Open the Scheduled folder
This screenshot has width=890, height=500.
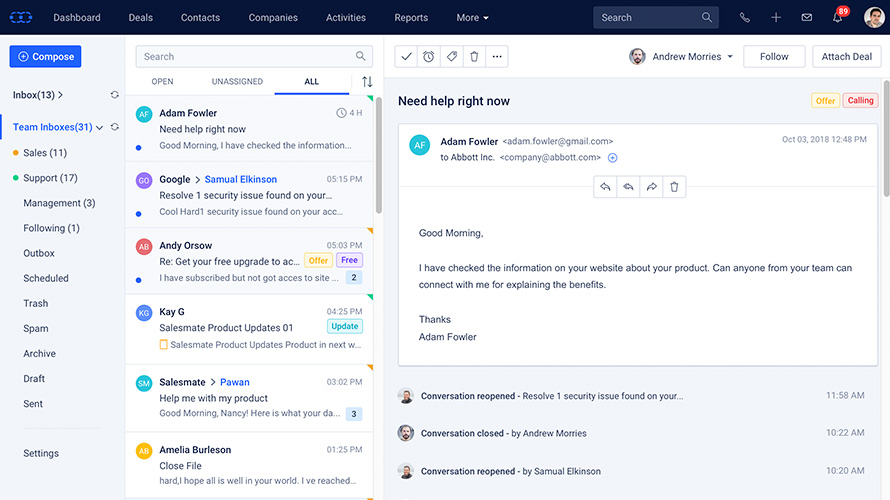tap(45, 278)
